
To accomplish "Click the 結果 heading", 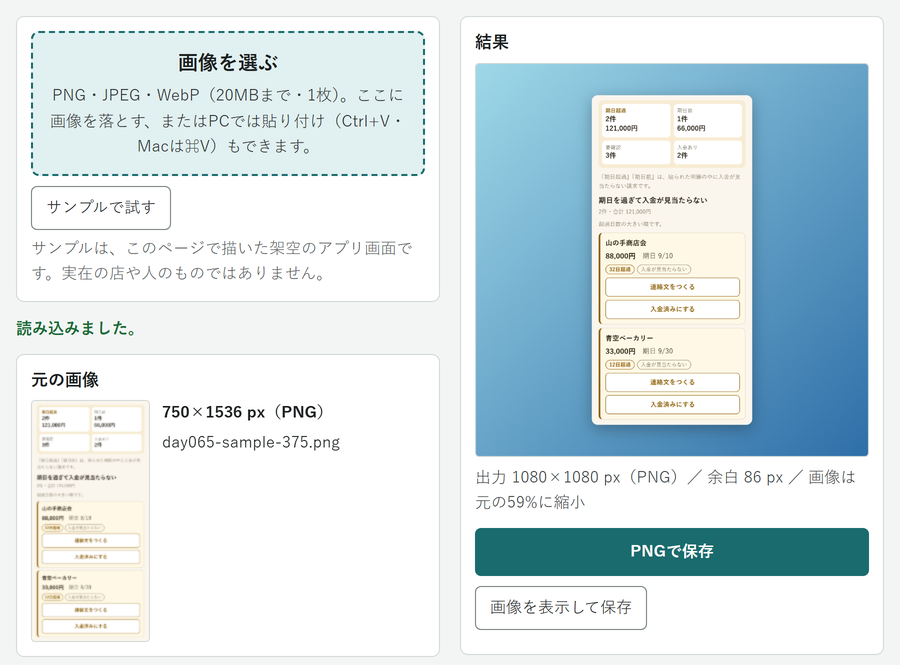I will 492,42.
